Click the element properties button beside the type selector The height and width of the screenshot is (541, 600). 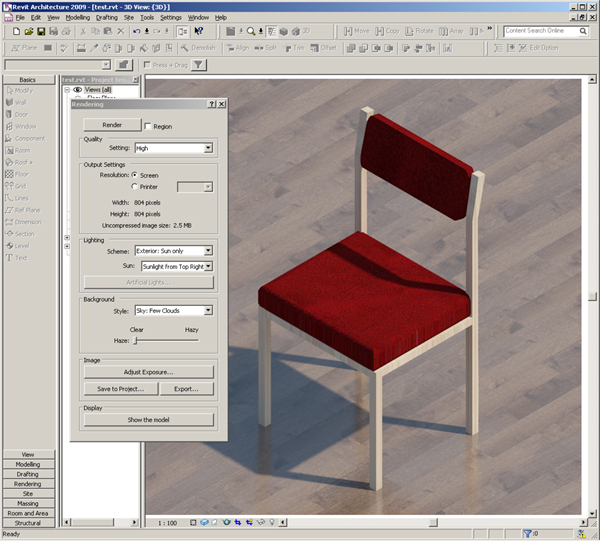coord(123,65)
